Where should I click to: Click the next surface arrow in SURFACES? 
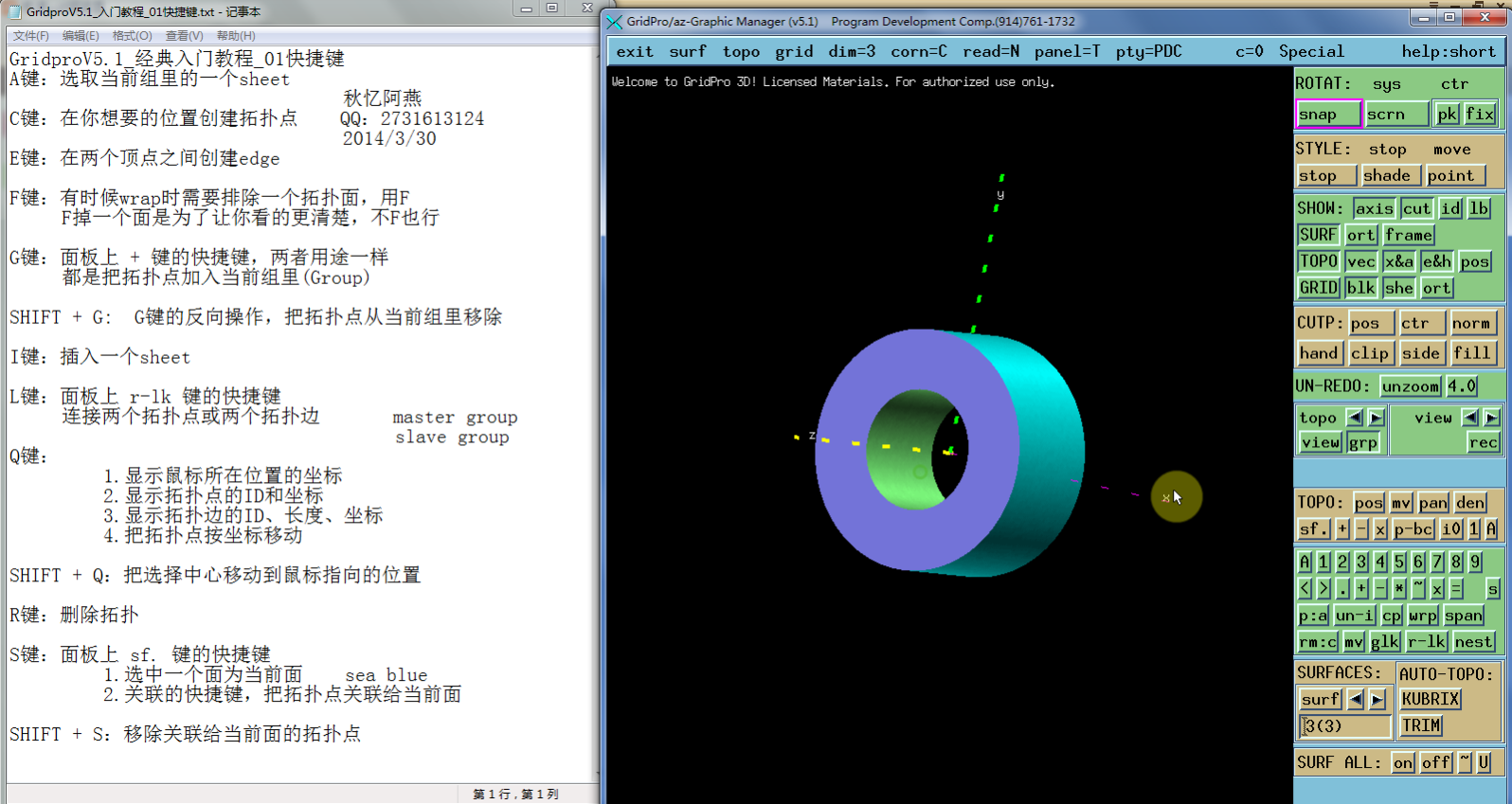click(x=1377, y=699)
